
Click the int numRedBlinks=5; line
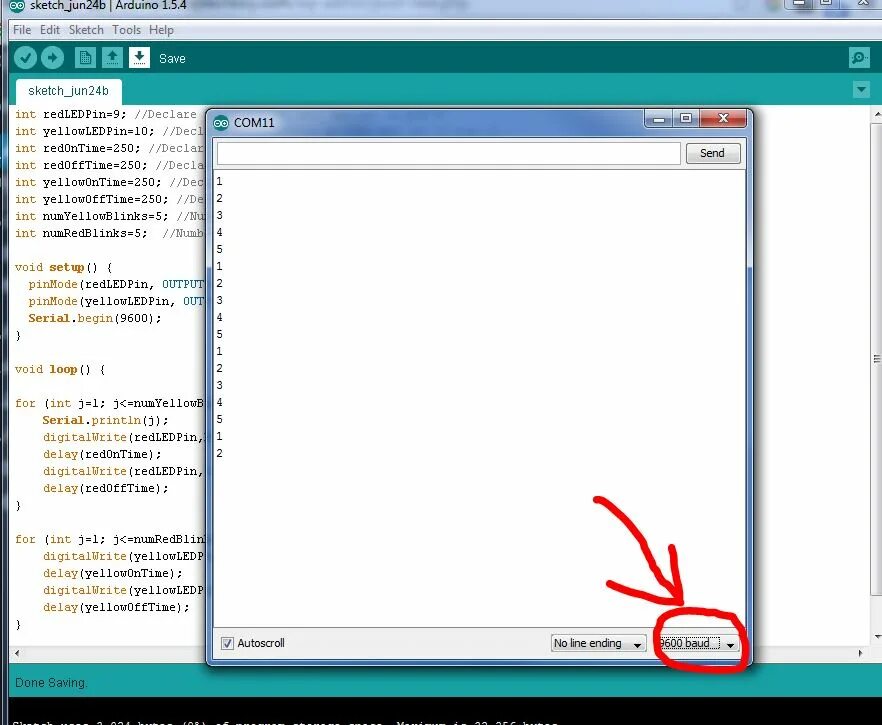[81, 233]
